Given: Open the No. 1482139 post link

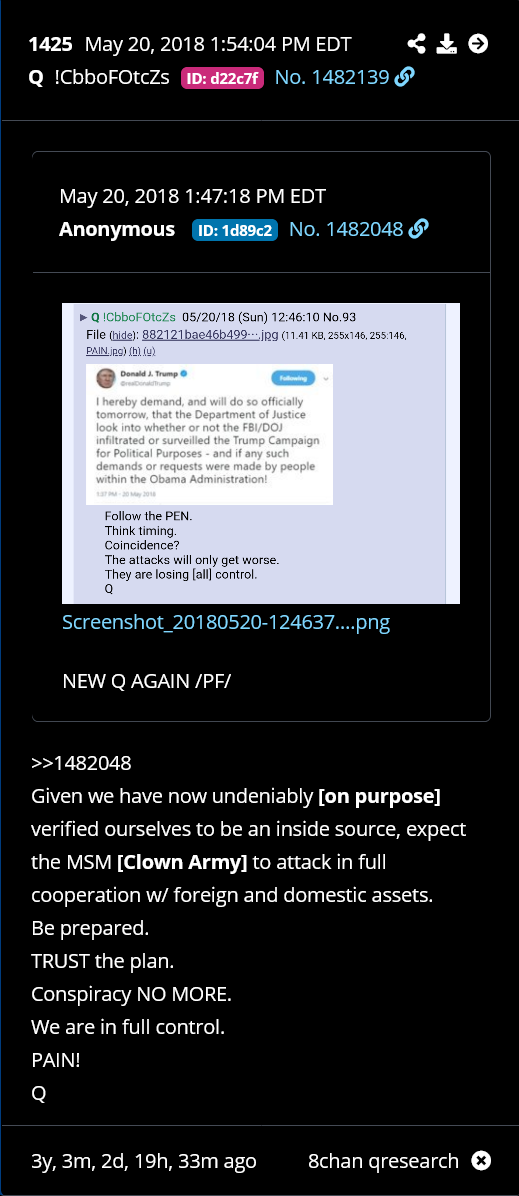Looking at the screenshot, I should point(333,78).
